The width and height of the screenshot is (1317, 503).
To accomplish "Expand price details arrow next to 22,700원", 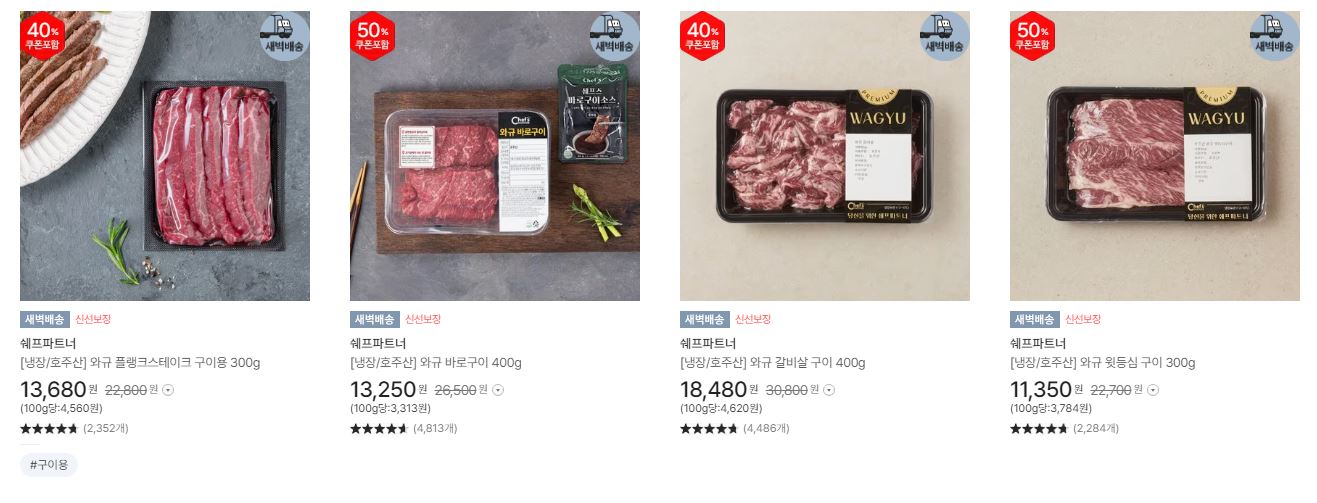I will point(1158,391).
